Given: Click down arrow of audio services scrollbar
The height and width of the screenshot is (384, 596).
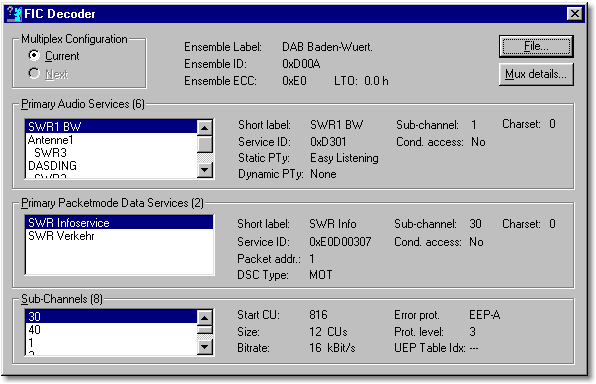Looking at the screenshot, I should point(205,170).
